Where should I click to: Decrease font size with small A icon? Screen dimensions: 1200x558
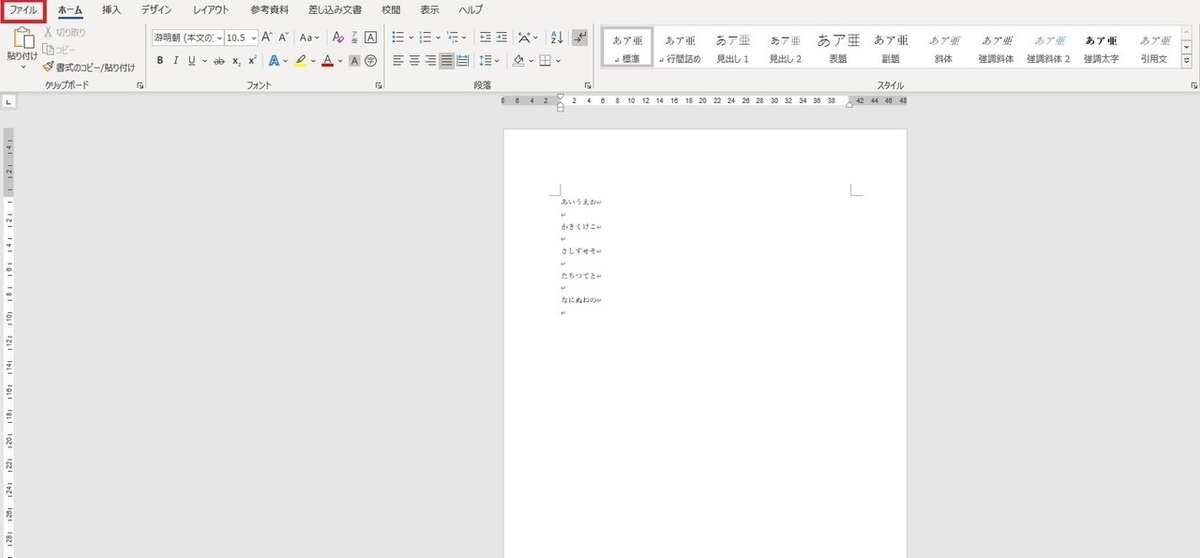pyautogui.click(x=283, y=37)
